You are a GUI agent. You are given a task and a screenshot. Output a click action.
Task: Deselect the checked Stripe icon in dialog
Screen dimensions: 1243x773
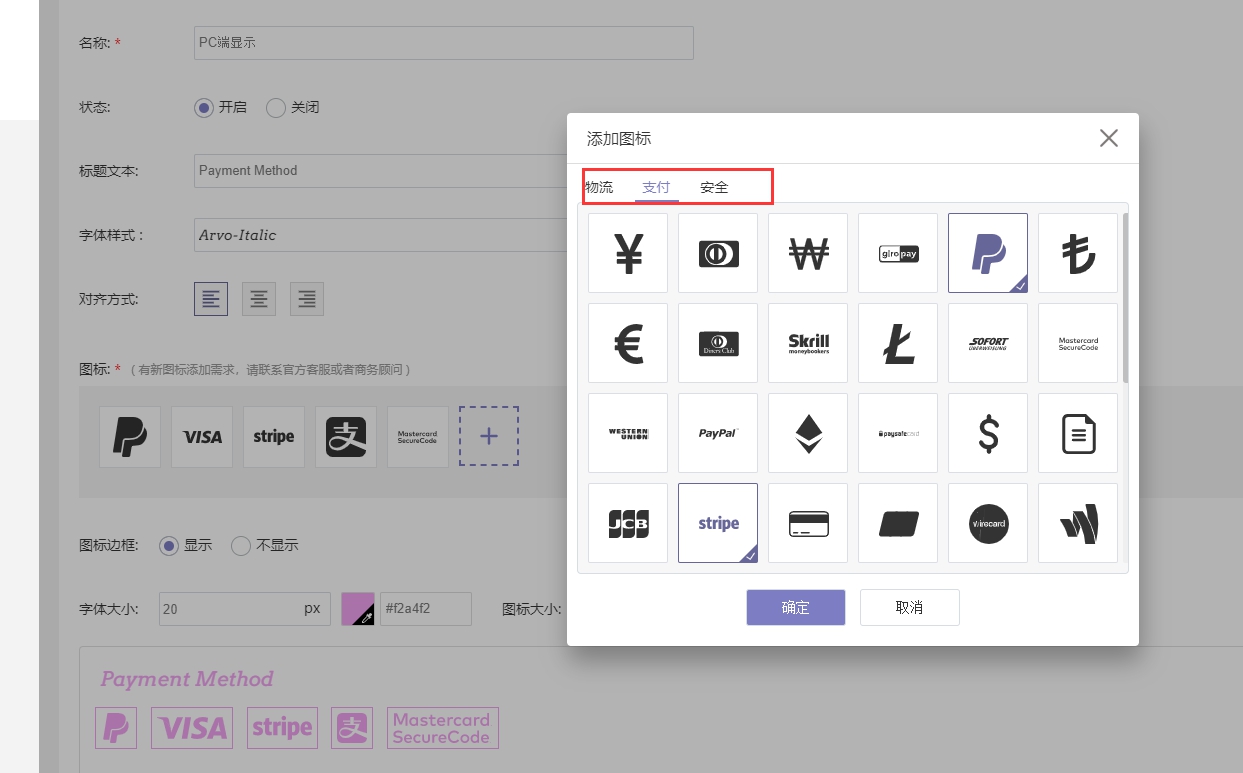717,523
